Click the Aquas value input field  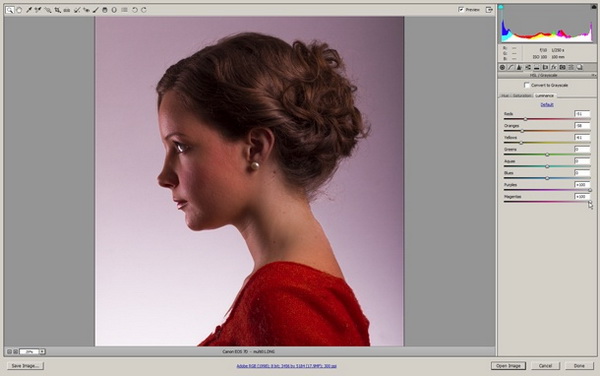582,161
